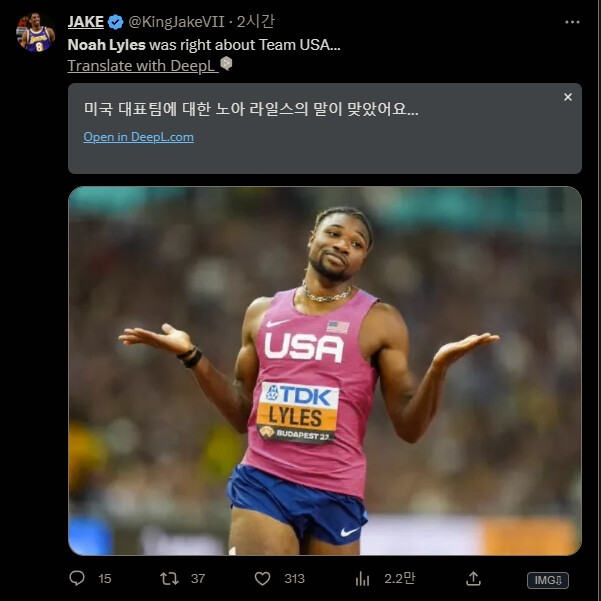Open the @KingJakeVII handle link
Screen dimensions: 601x601
coord(177,23)
